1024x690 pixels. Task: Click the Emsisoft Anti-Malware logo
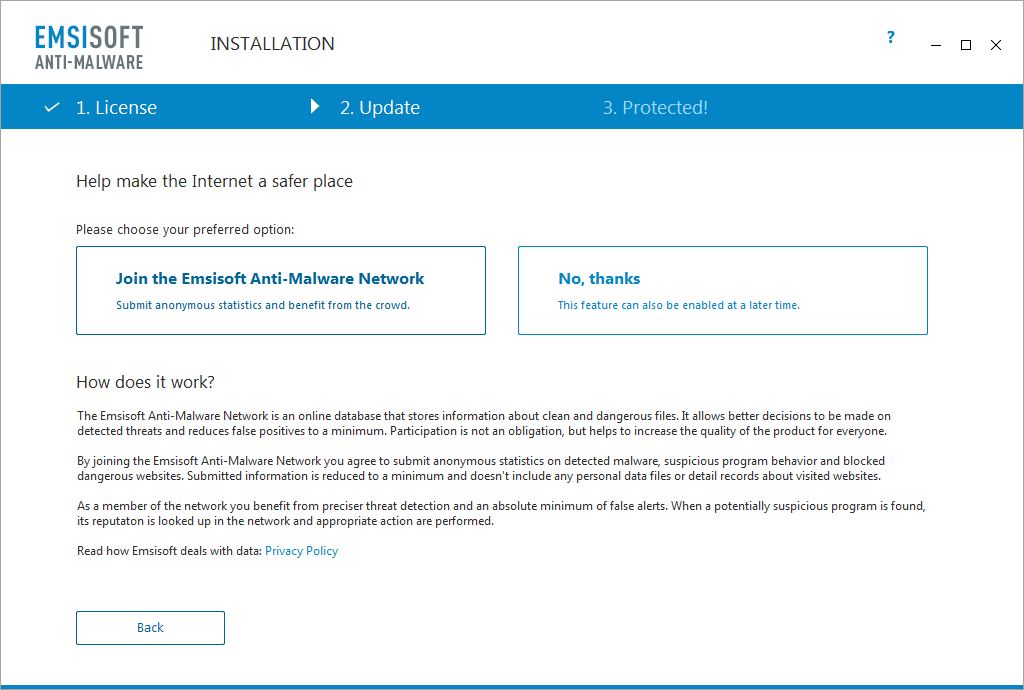(89, 48)
